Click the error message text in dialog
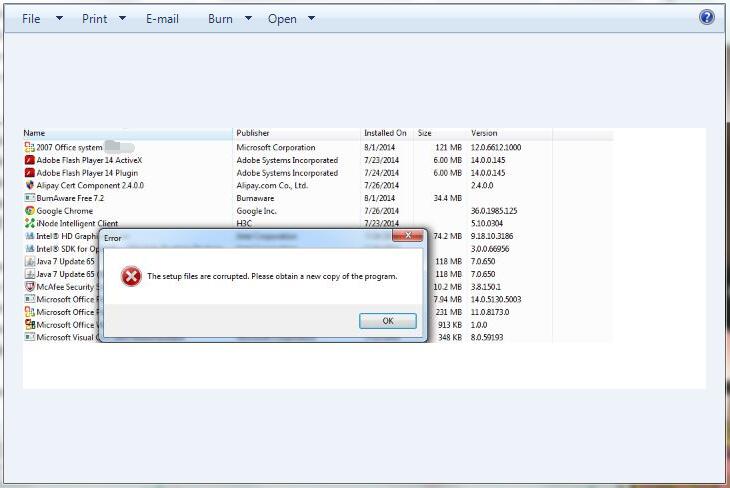The image size is (730, 488). [272, 276]
